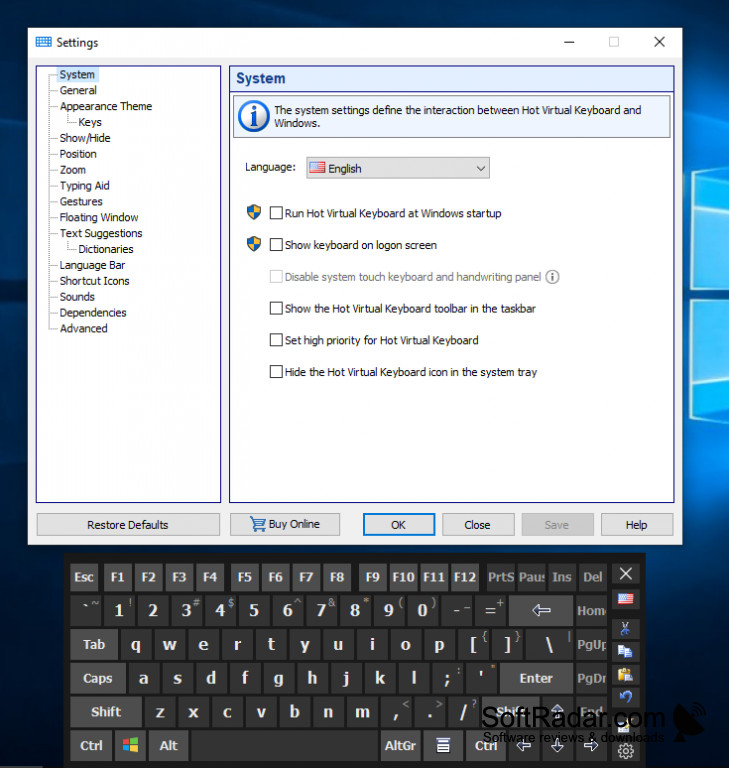
Task: Click shield icon next to Windows startup option
Action: [254, 212]
